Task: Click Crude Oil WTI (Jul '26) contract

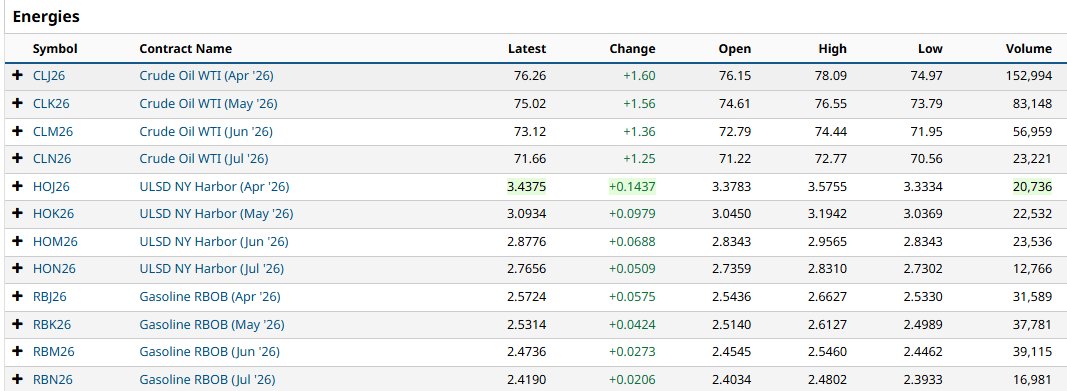Action: [204, 158]
